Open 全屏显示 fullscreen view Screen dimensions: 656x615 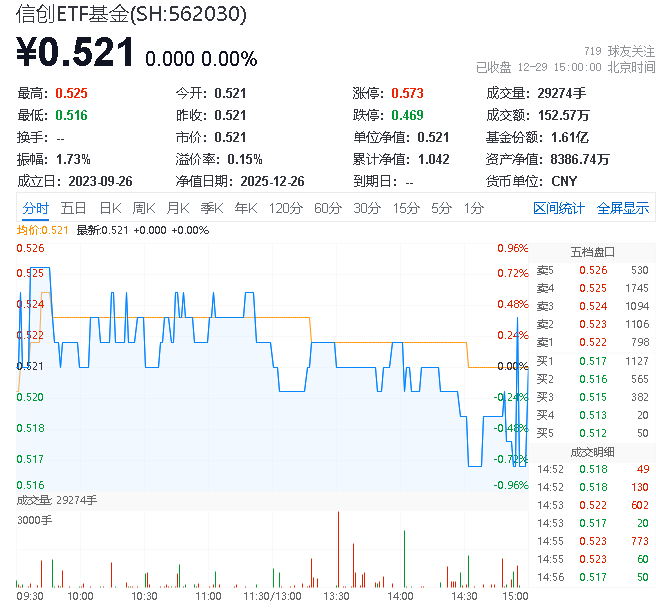[x=622, y=208]
